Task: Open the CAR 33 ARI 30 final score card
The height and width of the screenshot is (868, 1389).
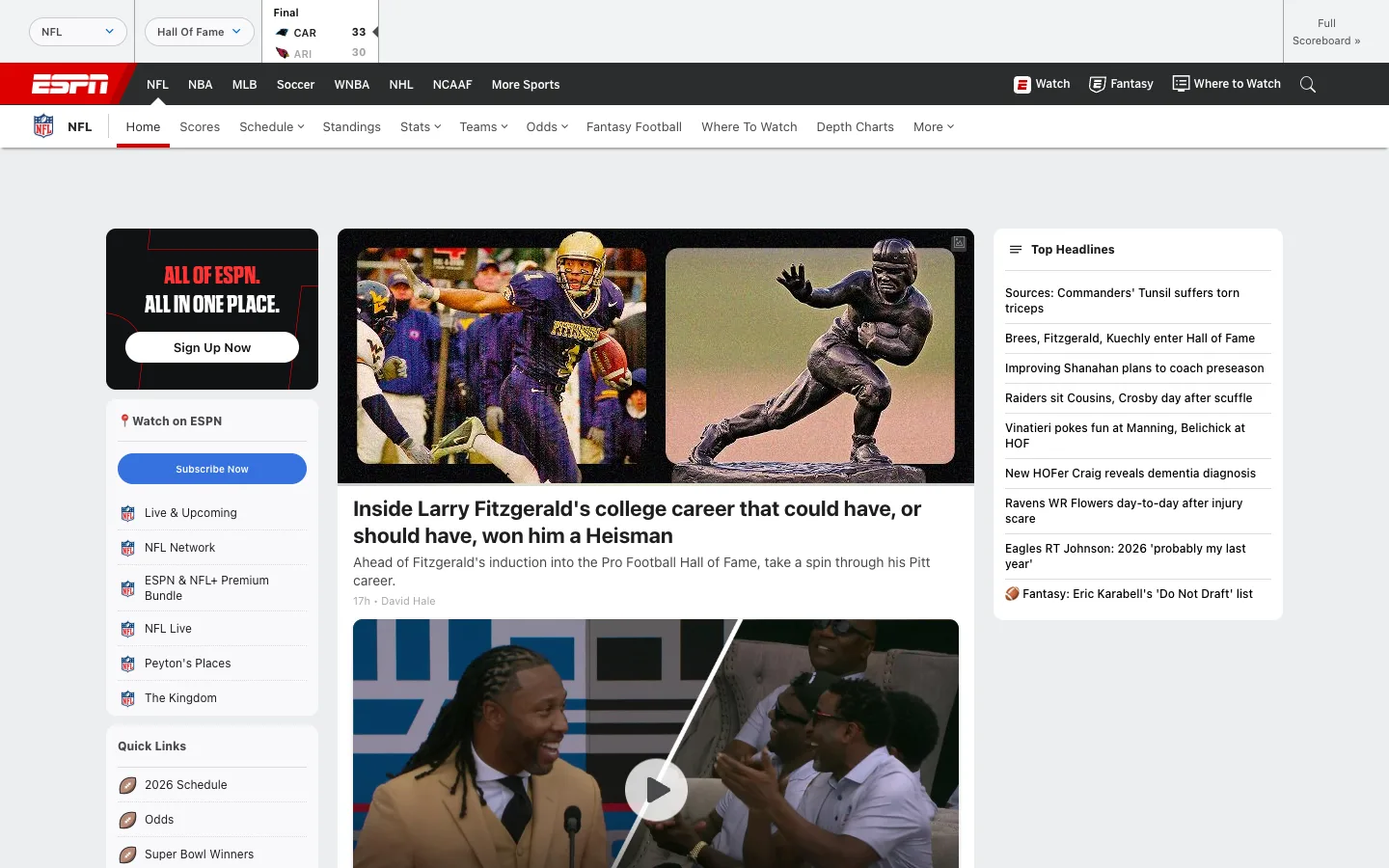Action: pyautogui.click(x=319, y=32)
